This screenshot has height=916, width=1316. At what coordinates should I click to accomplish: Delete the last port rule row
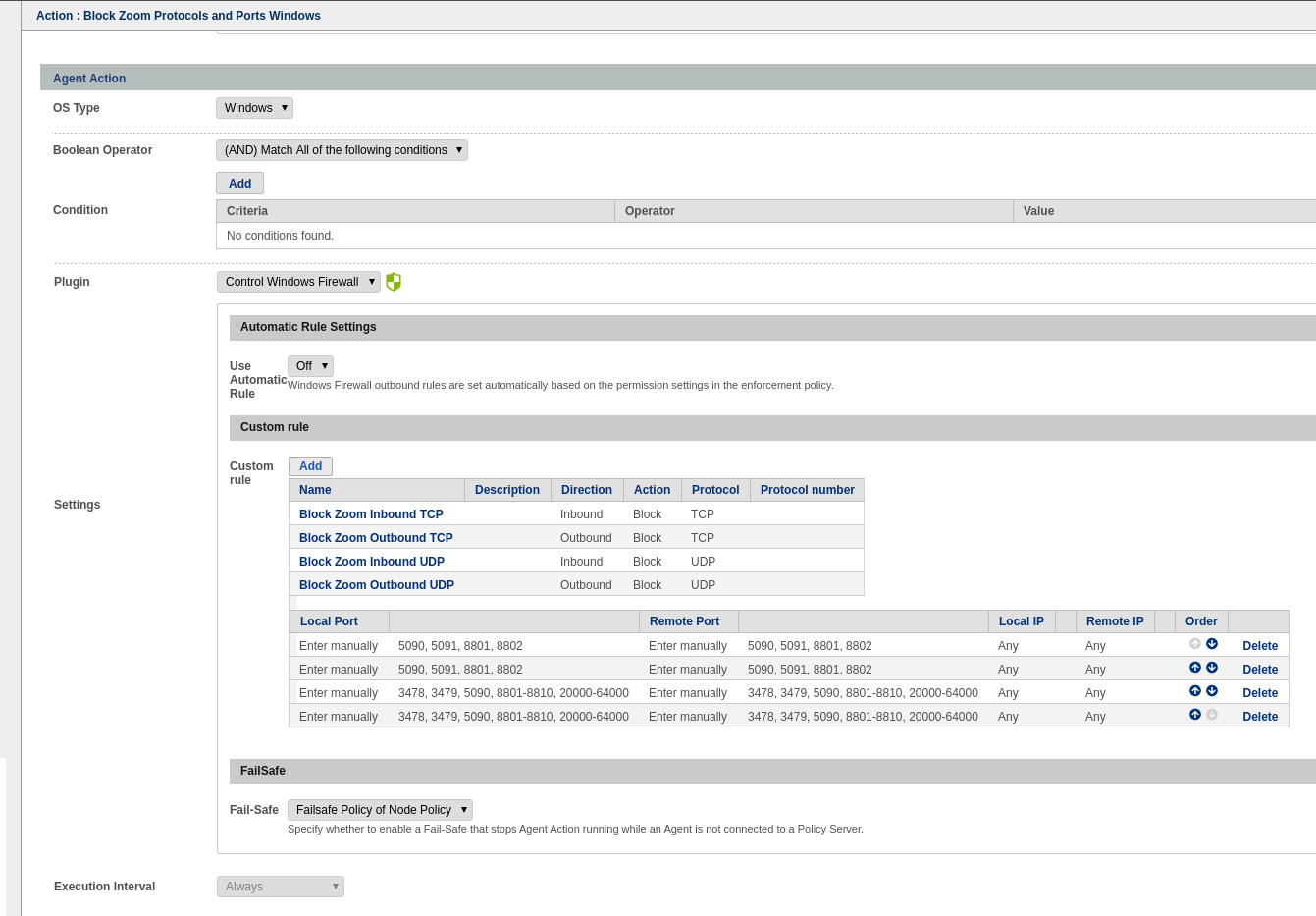coord(1260,717)
